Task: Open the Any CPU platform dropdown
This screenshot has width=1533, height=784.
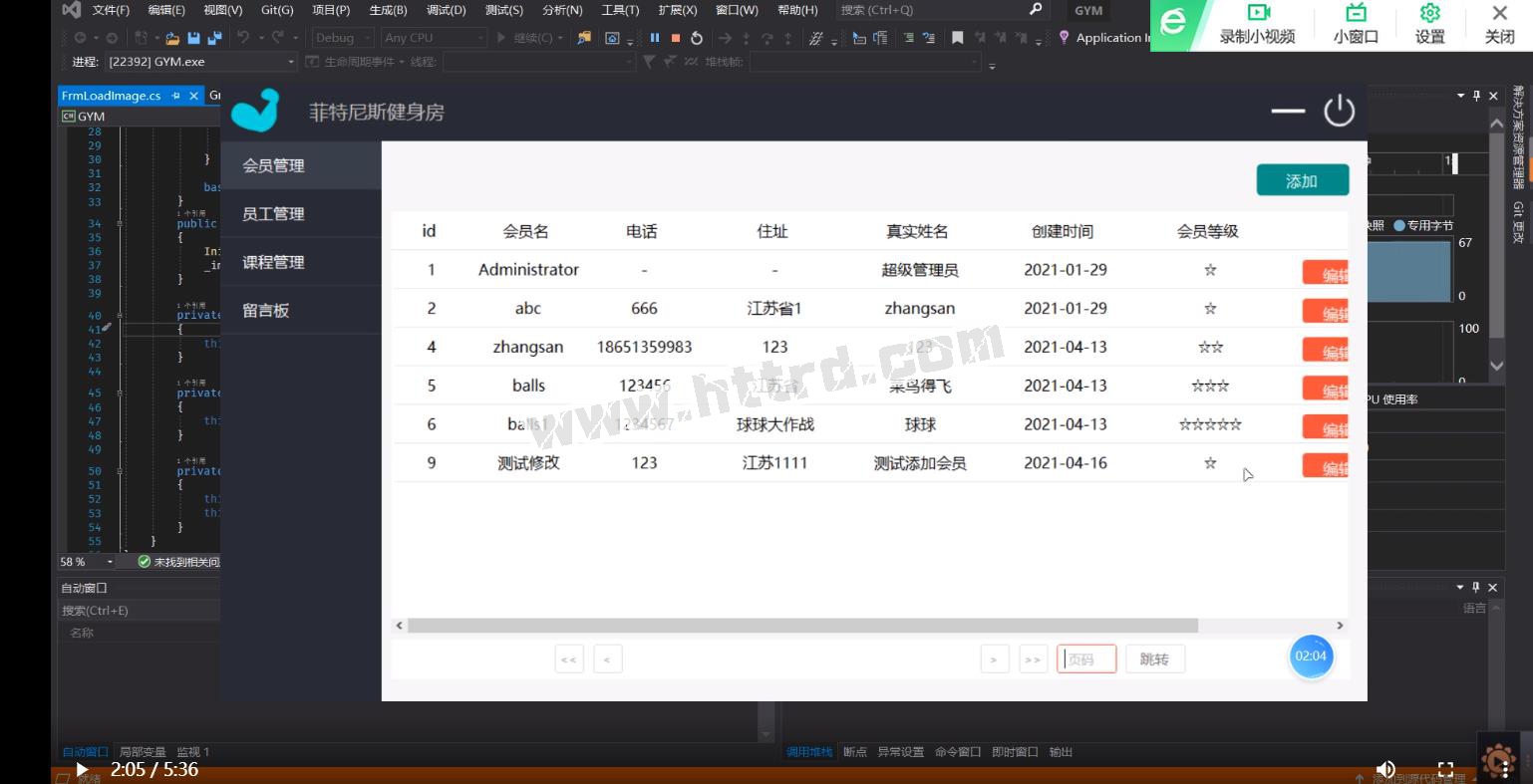Action: 433,38
